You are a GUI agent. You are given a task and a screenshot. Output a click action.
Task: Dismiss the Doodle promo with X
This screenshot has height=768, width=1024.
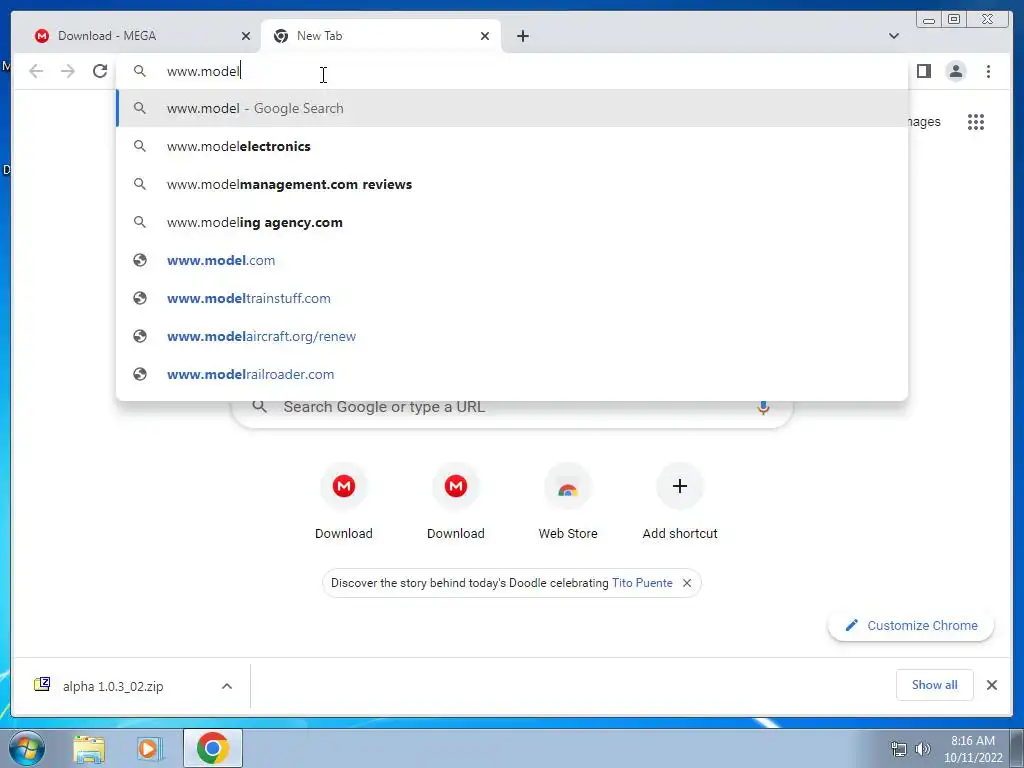point(687,583)
